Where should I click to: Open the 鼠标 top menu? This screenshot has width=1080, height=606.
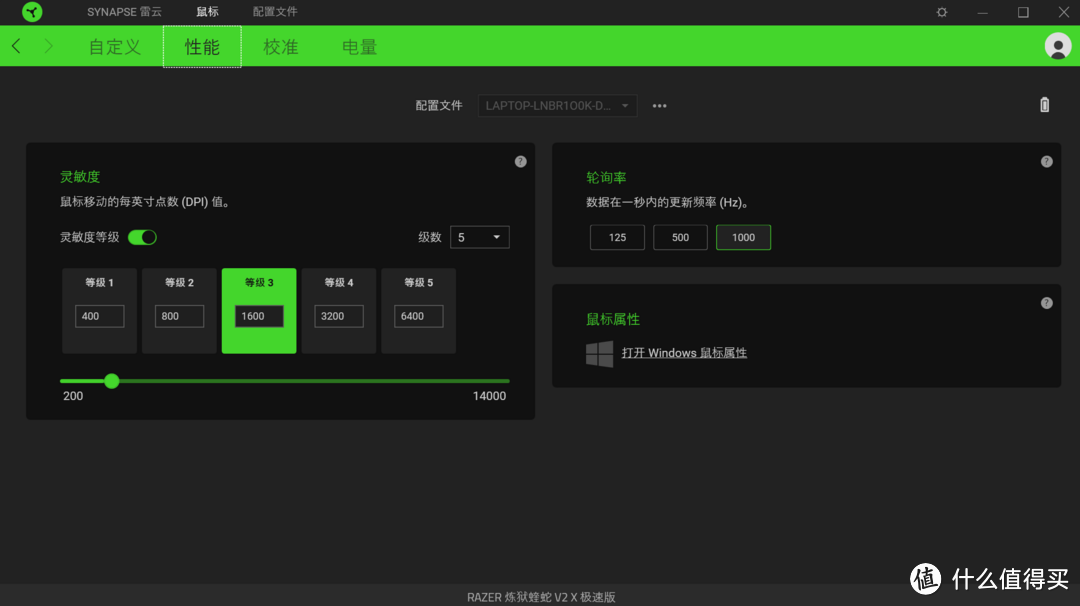[207, 12]
